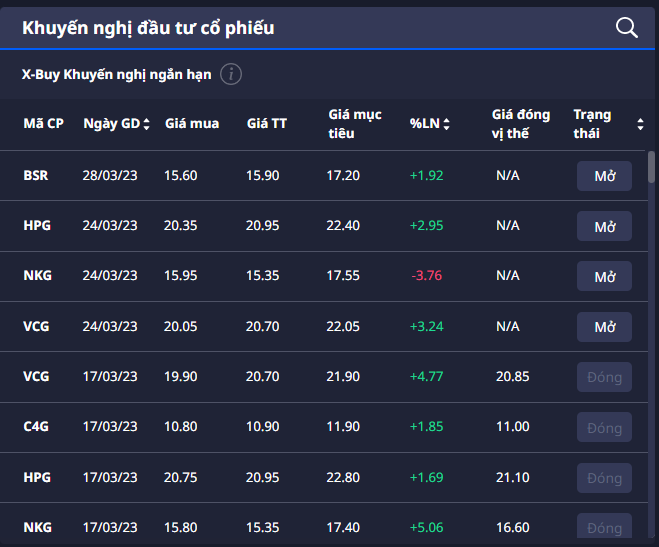Image resolution: width=659 pixels, height=547 pixels.
Task: Click Đóng button for VCG 17/03/23 row
Action: (604, 377)
